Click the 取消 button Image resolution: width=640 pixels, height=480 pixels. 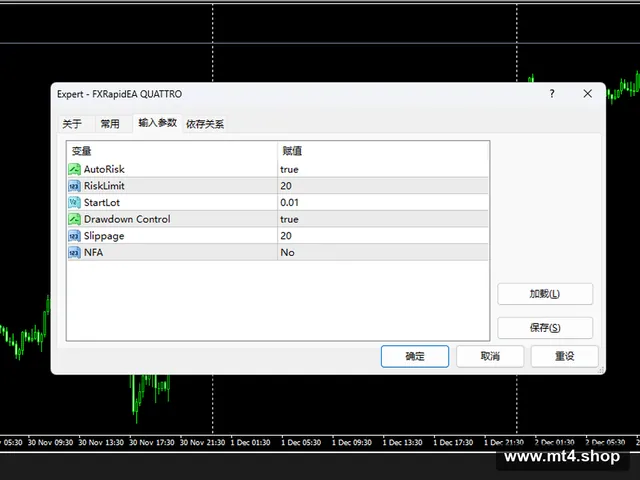[490, 356]
